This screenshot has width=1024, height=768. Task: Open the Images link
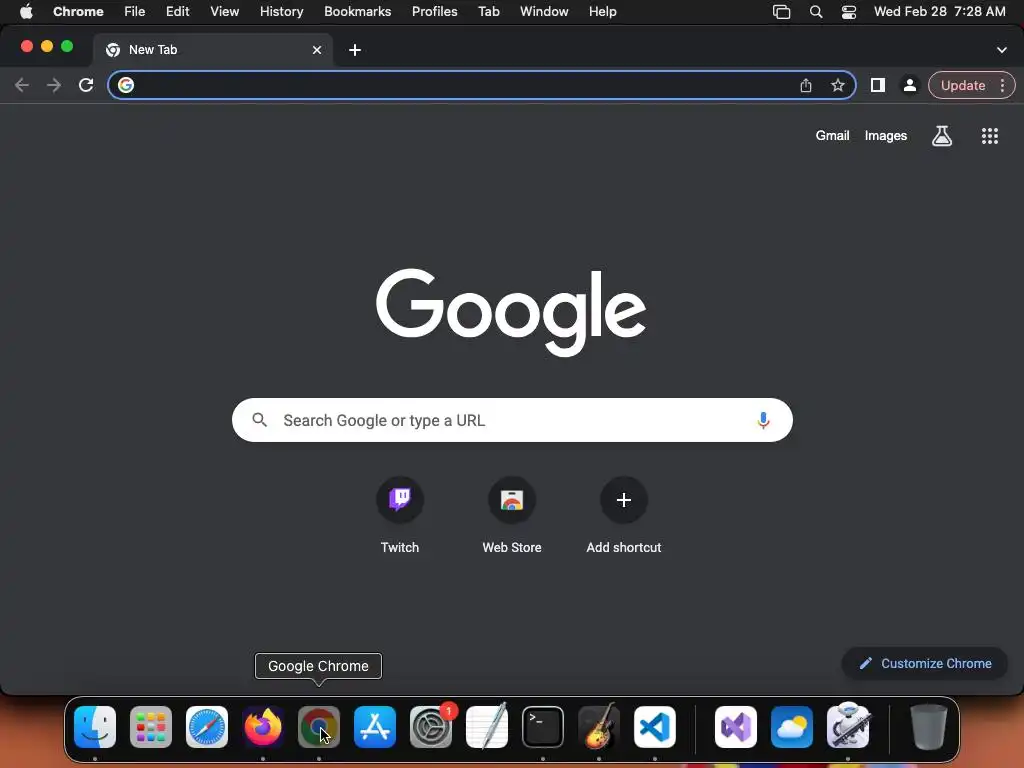tap(886, 135)
